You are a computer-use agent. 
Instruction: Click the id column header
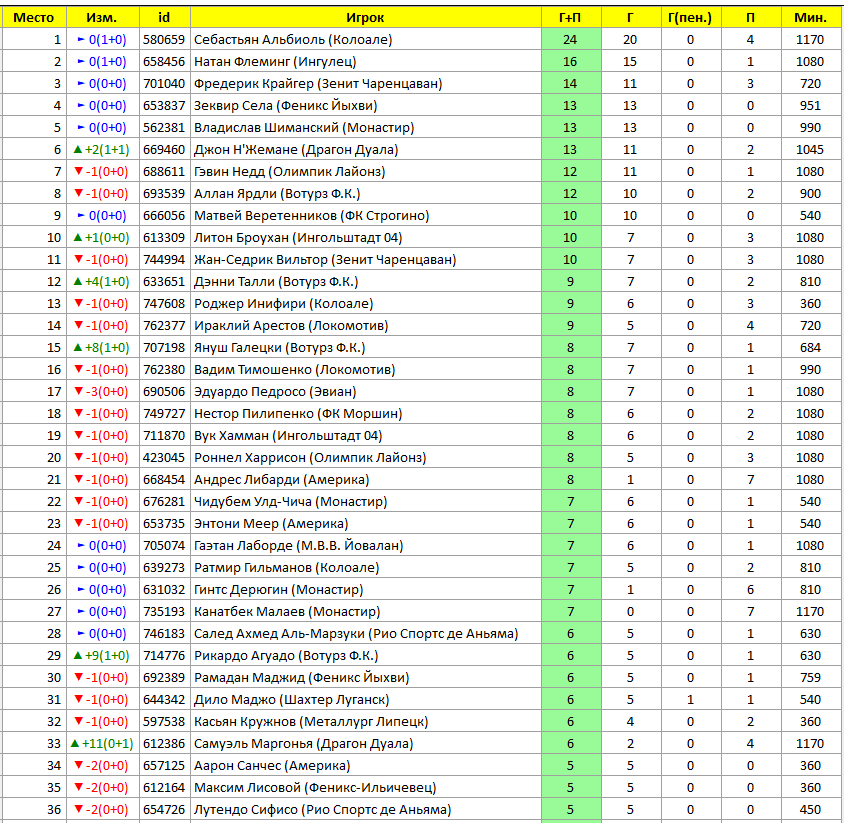[164, 18]
